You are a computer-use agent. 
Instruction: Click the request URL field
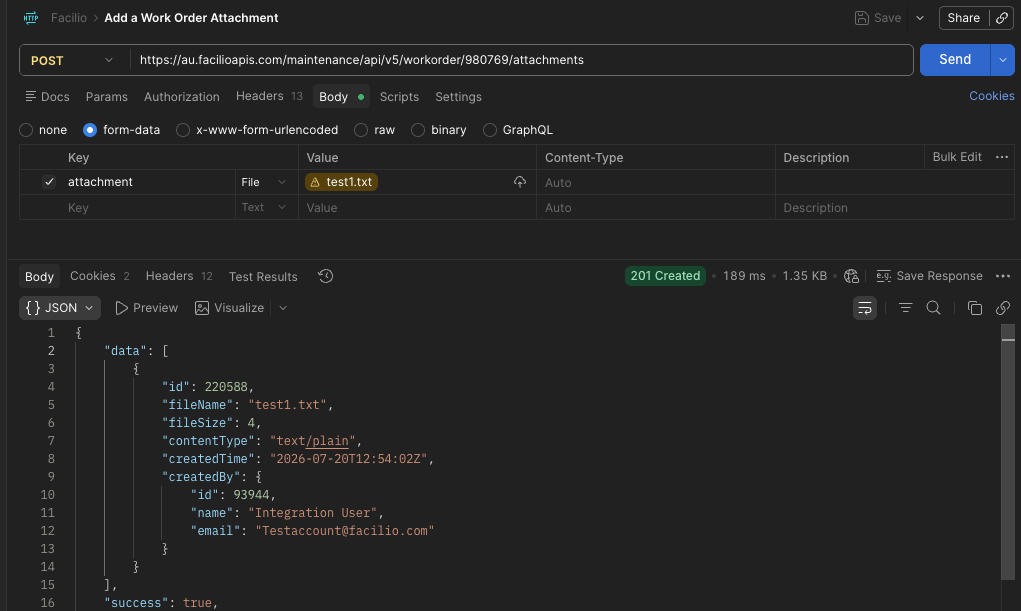[521, 60]
